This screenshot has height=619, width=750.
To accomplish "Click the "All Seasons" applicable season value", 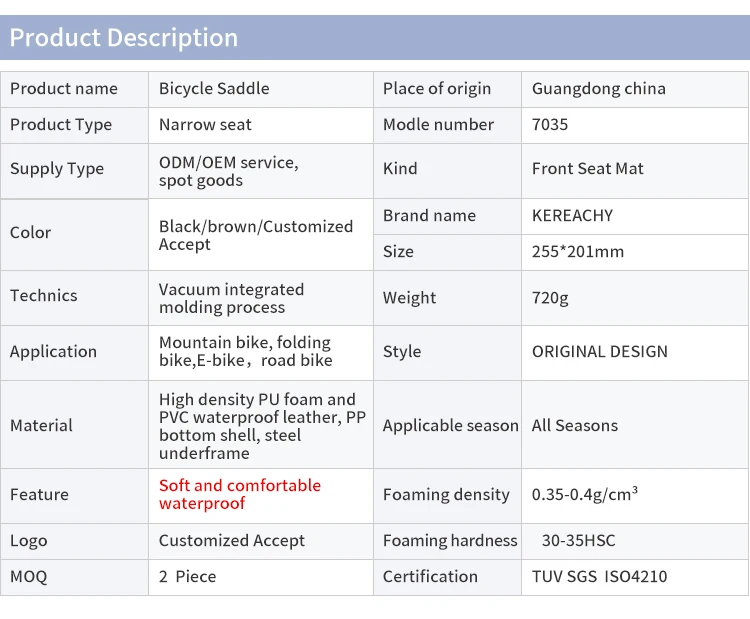I will pos(574,425).
